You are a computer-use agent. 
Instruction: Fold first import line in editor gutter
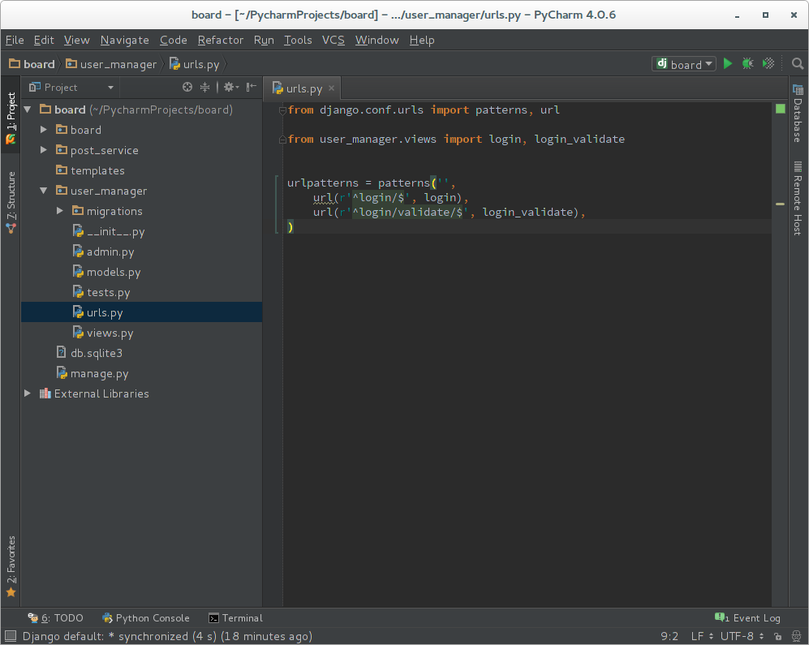[282, 110]
